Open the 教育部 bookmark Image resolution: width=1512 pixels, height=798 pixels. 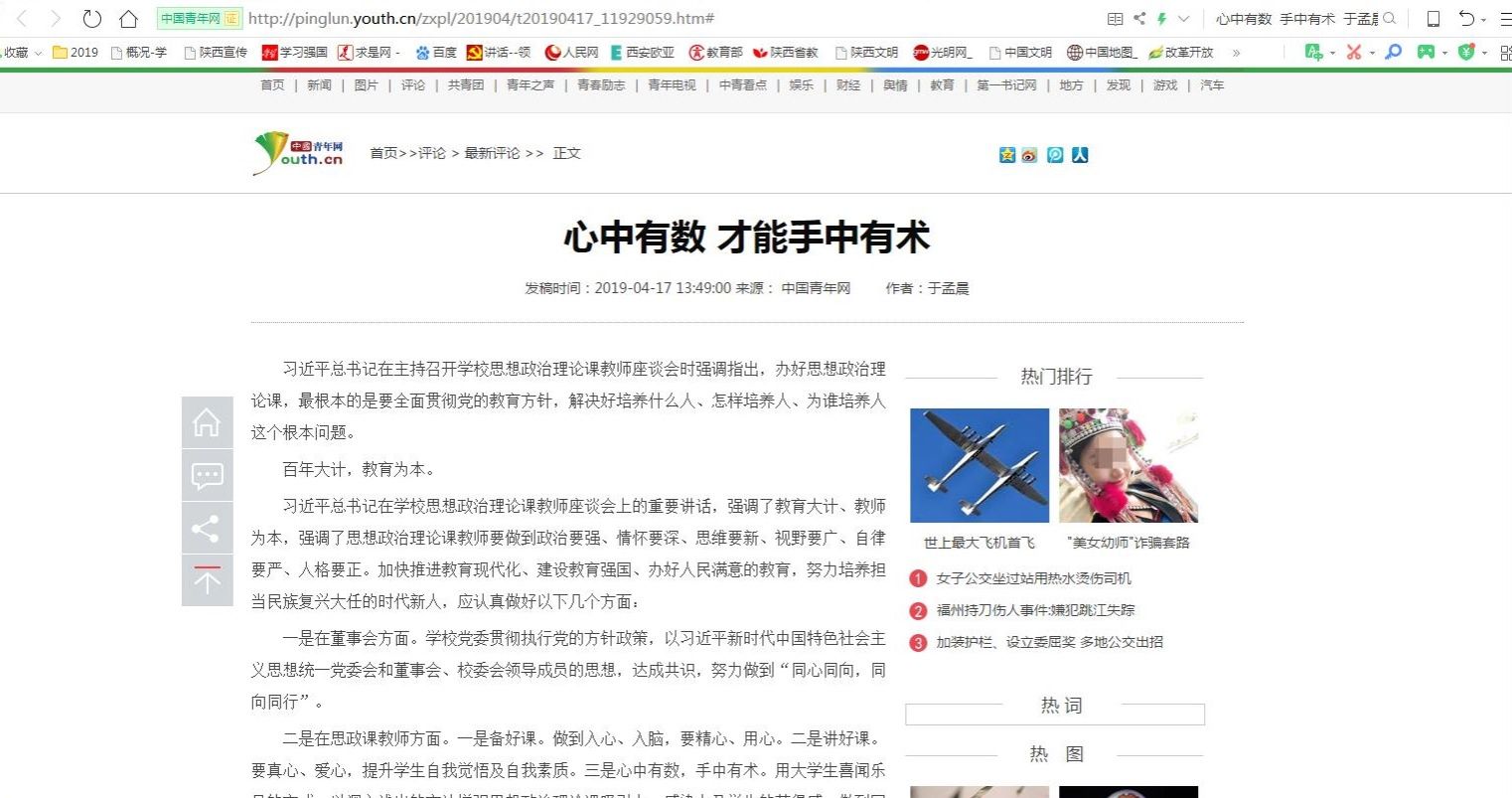click(716, 53)
